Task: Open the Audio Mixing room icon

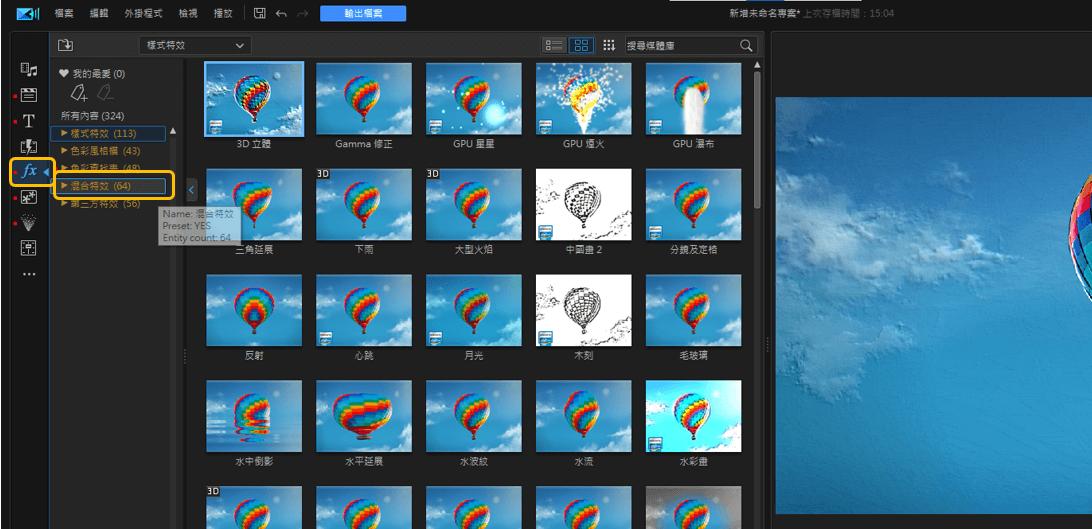Action: pos(29,248)
